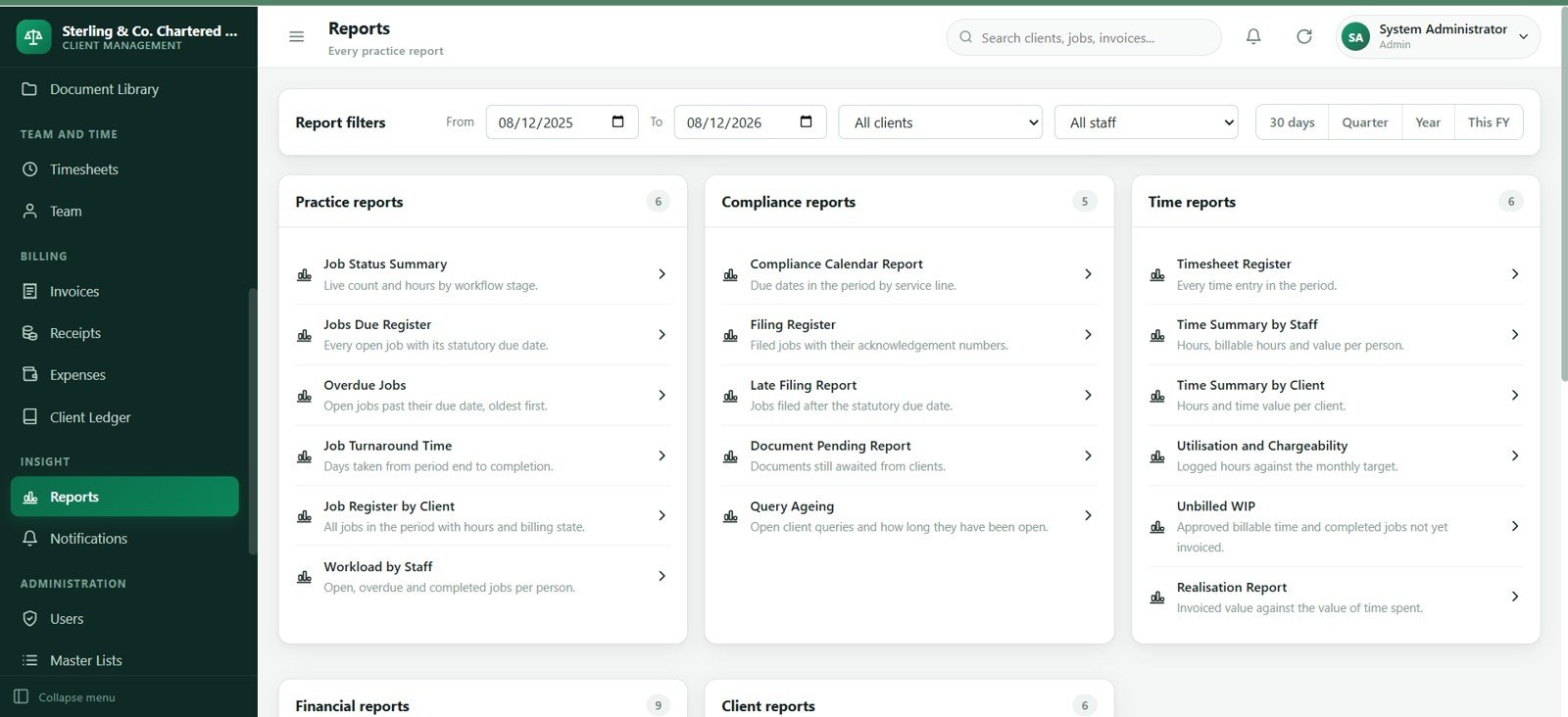
Task: Click the Practice reports count badge 6
Action: point(658,202)
